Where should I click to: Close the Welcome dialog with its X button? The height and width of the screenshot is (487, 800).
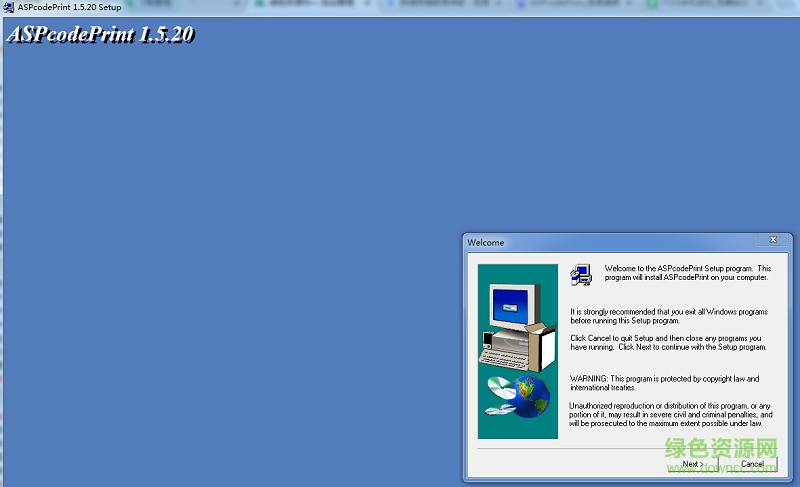point(772,241)
